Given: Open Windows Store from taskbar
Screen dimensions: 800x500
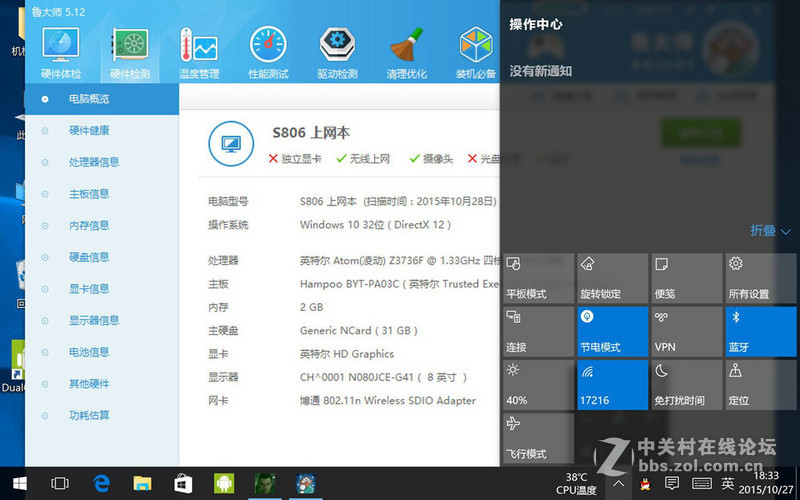Looking at the screenshot, I should 183,484.
